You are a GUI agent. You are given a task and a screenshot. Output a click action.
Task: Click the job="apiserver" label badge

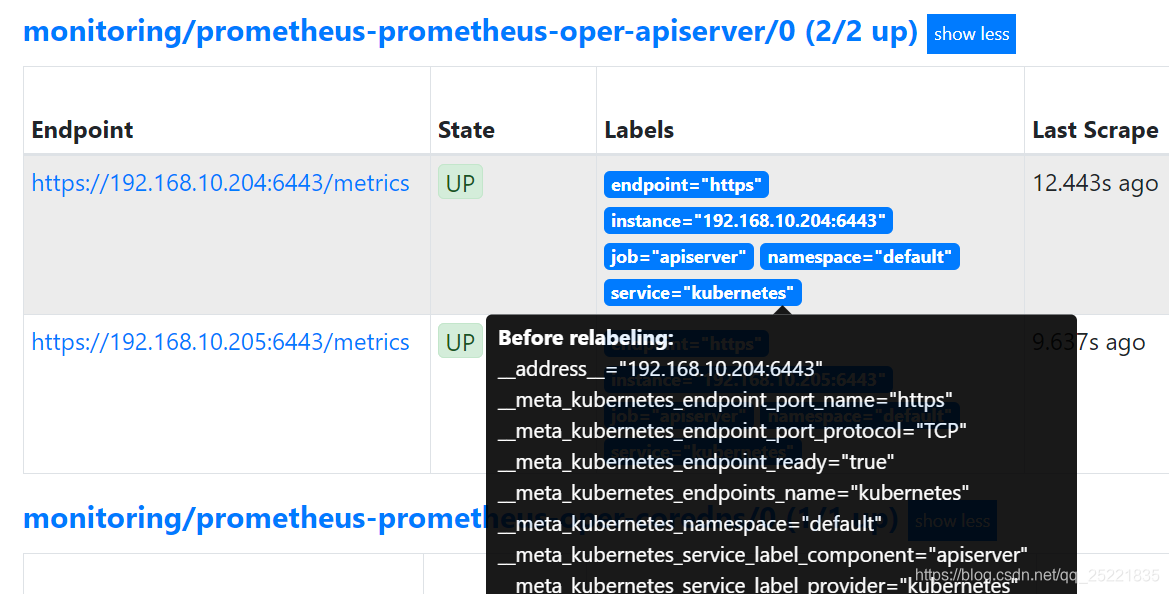678,256
